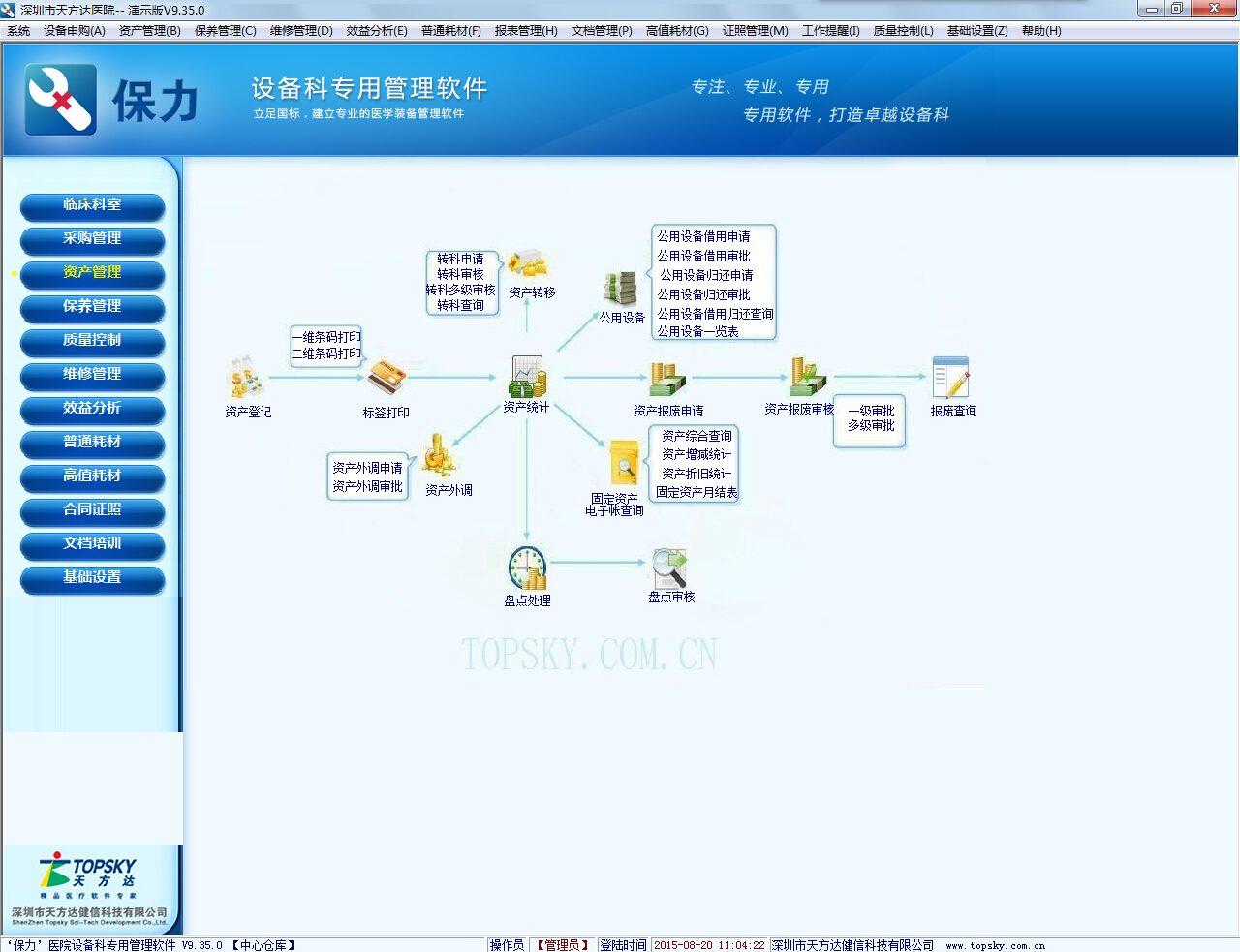The width and height of the screenshot is (1240, 952).
Task: Click the 多级审批 link
Action: click(x=871, y=425)
